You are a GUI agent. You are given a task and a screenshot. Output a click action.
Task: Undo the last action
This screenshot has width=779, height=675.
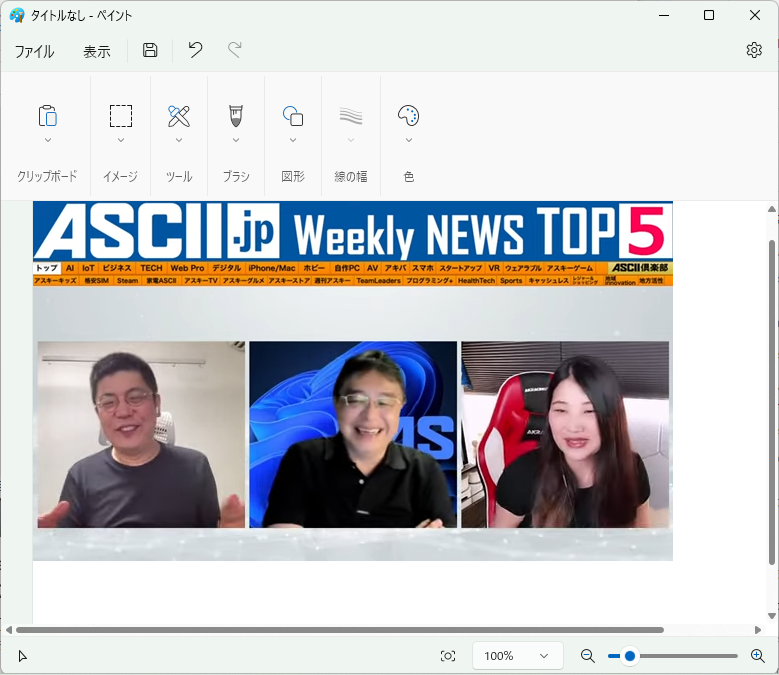[195, 50]
